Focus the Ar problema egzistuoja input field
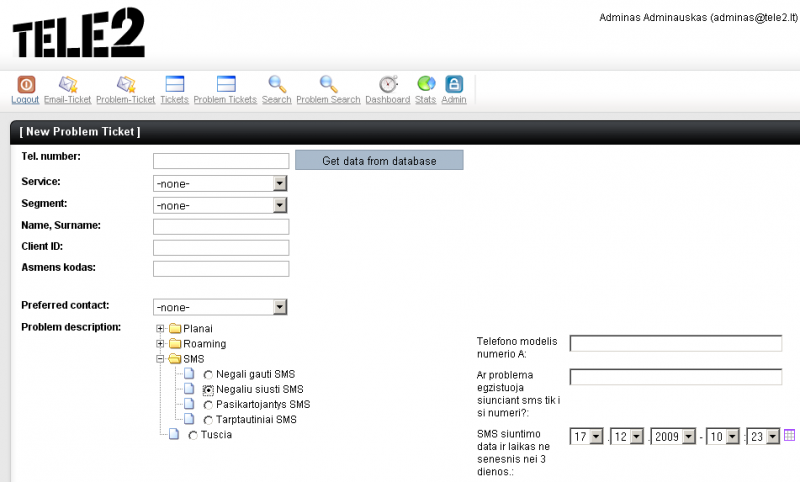Viewport: 800px width, 482px height. coord(676,377)
